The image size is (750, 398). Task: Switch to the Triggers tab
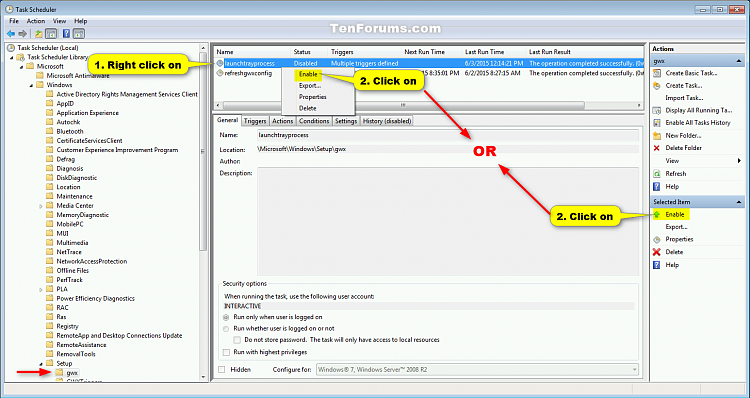tap(255, 121)
